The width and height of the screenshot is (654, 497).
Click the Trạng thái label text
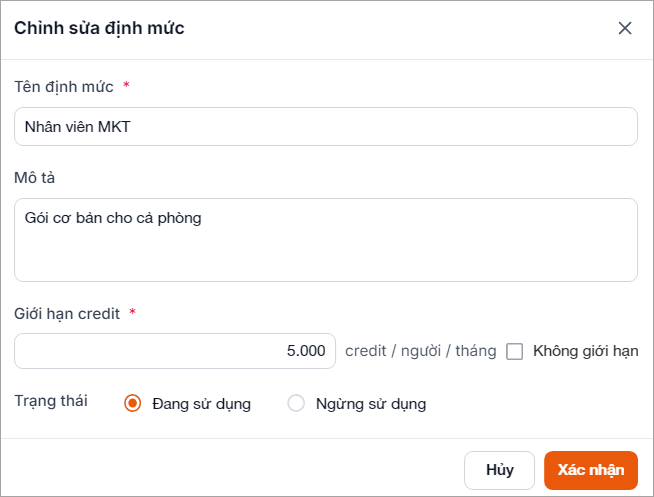51,401
